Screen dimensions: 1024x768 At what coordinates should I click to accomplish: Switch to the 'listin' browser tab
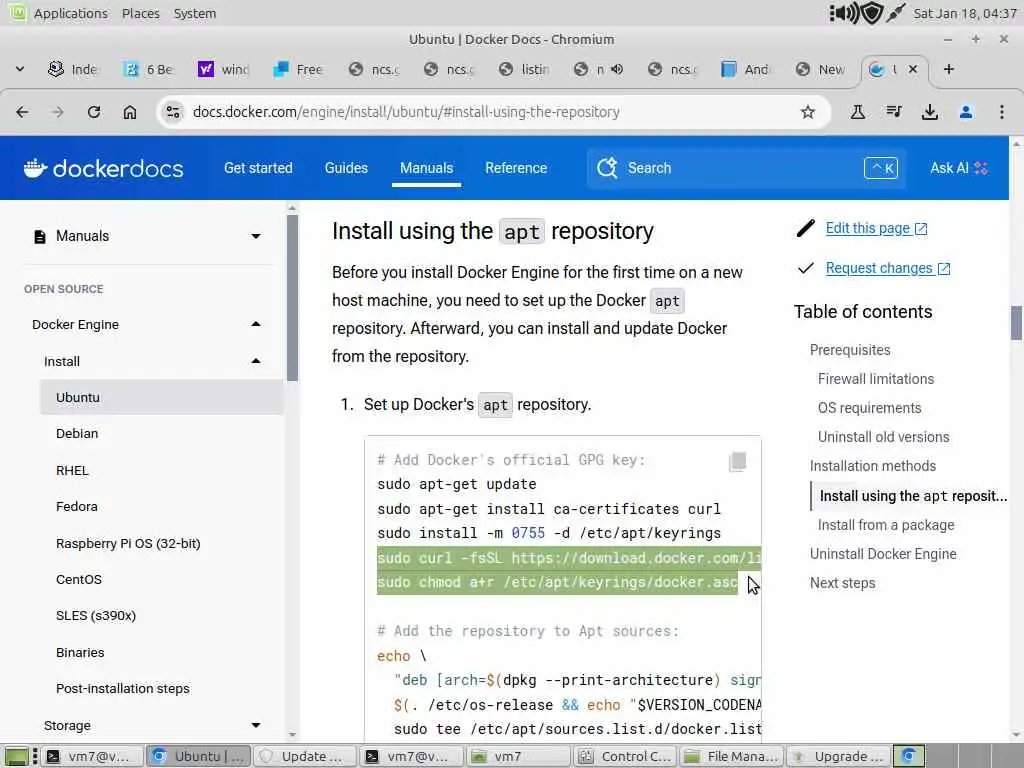[524, 69]
